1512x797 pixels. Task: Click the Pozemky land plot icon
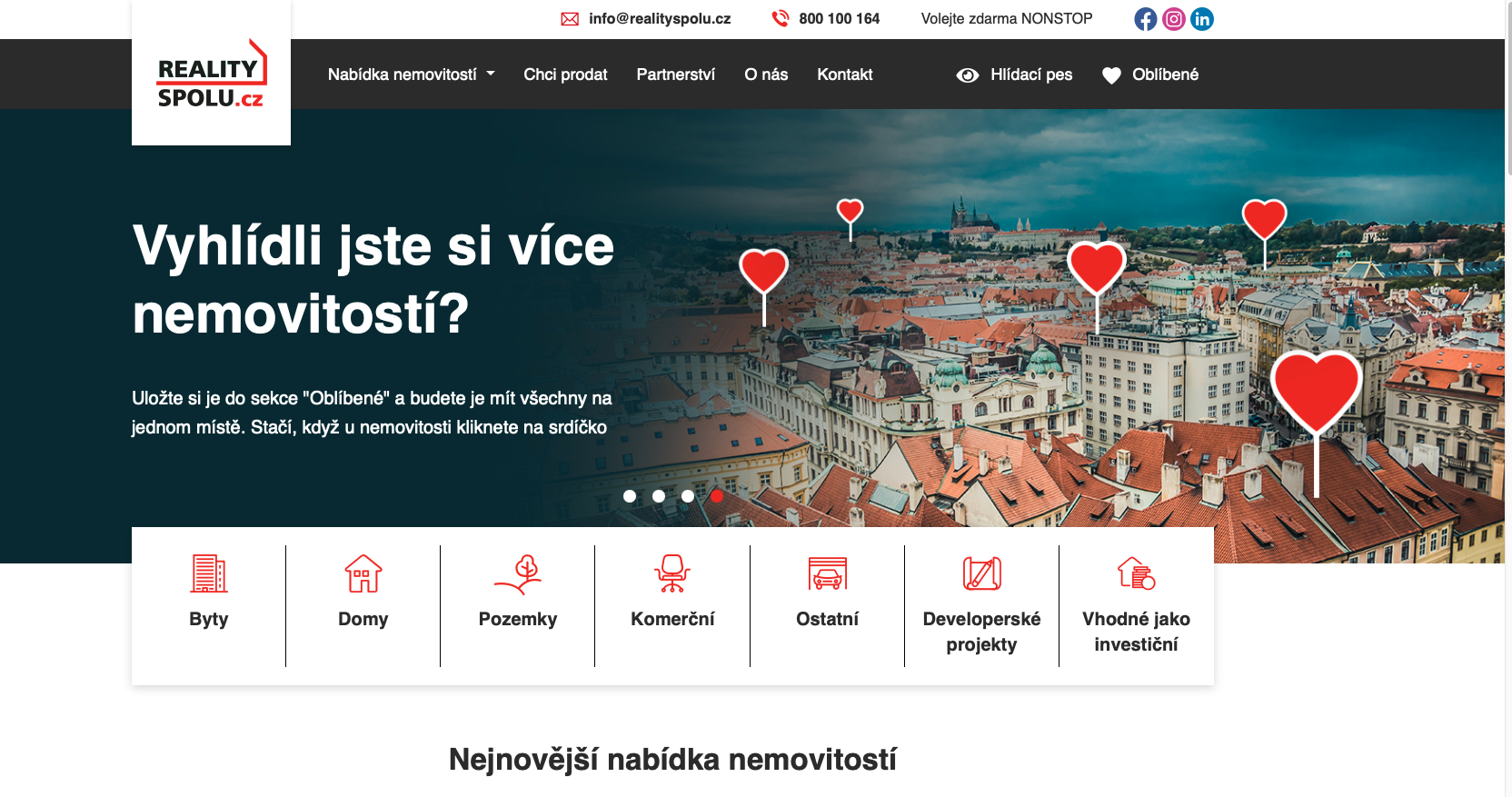pyautogui.click(x=518, y=573)
